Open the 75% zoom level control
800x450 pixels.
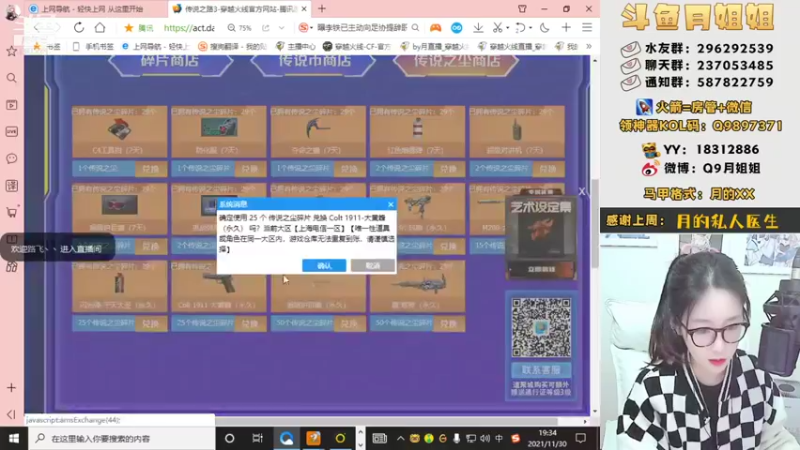pyautogui.click(x=240, y=28)
